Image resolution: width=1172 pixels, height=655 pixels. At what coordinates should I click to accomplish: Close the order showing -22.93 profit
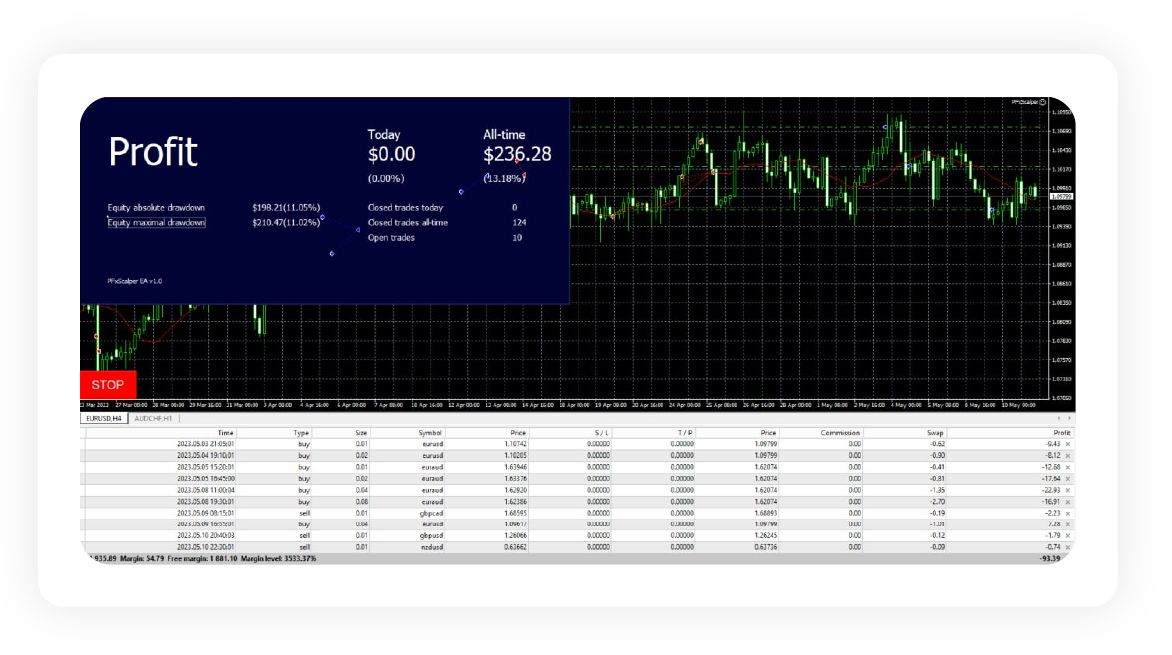(x=1067, y=490)
